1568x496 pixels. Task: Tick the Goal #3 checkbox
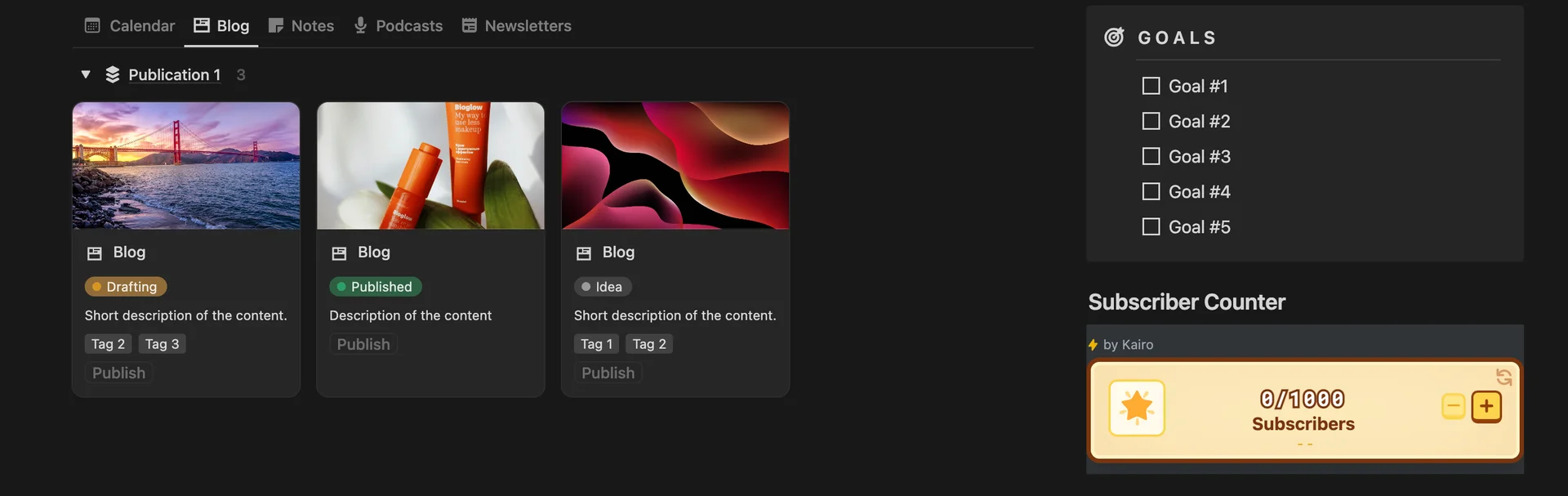pos(1151,156)
